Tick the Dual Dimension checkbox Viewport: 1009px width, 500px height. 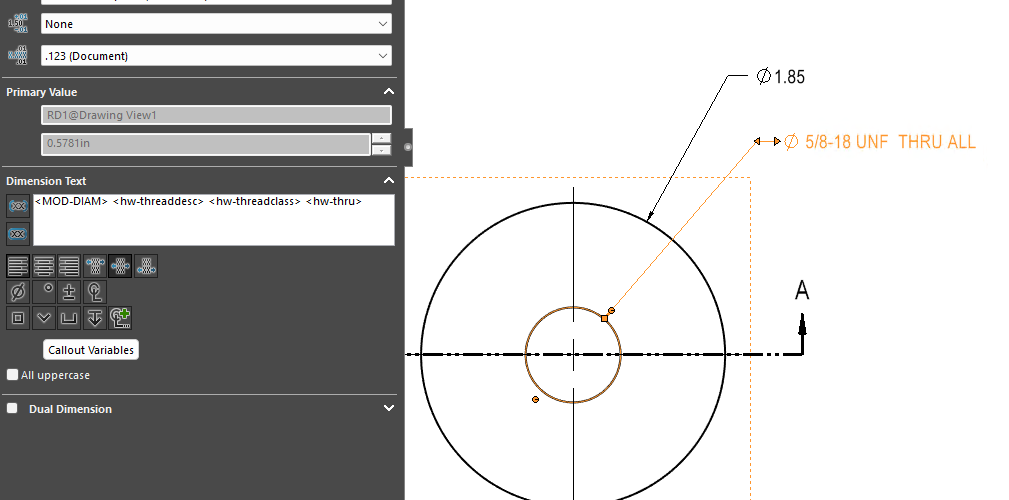click(x=13, y=409)
